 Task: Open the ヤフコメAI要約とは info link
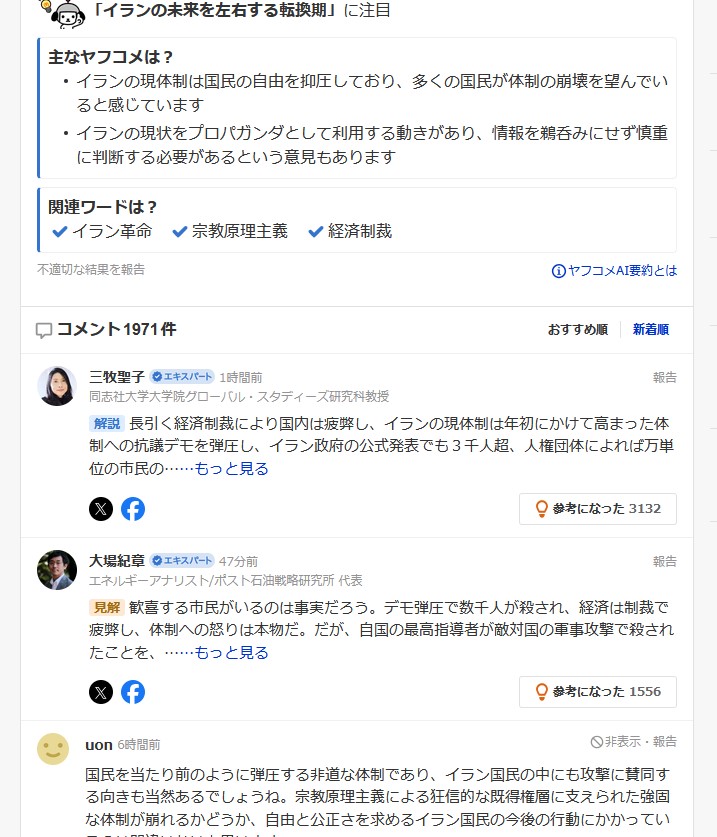[x=614, y=271]
